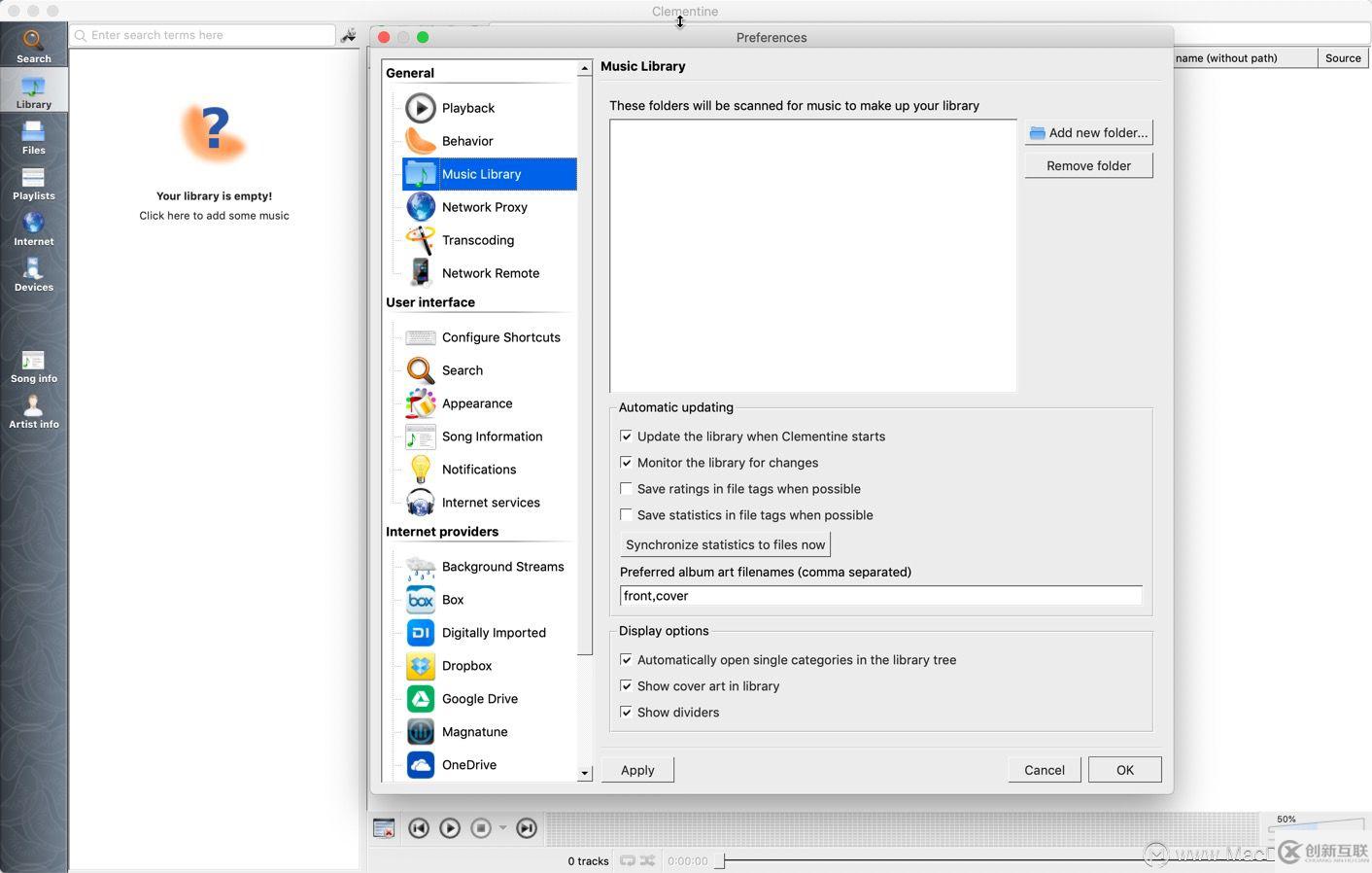Open the Devices sidebar view
The image size is (1372, 873).
tap(33, 274)
